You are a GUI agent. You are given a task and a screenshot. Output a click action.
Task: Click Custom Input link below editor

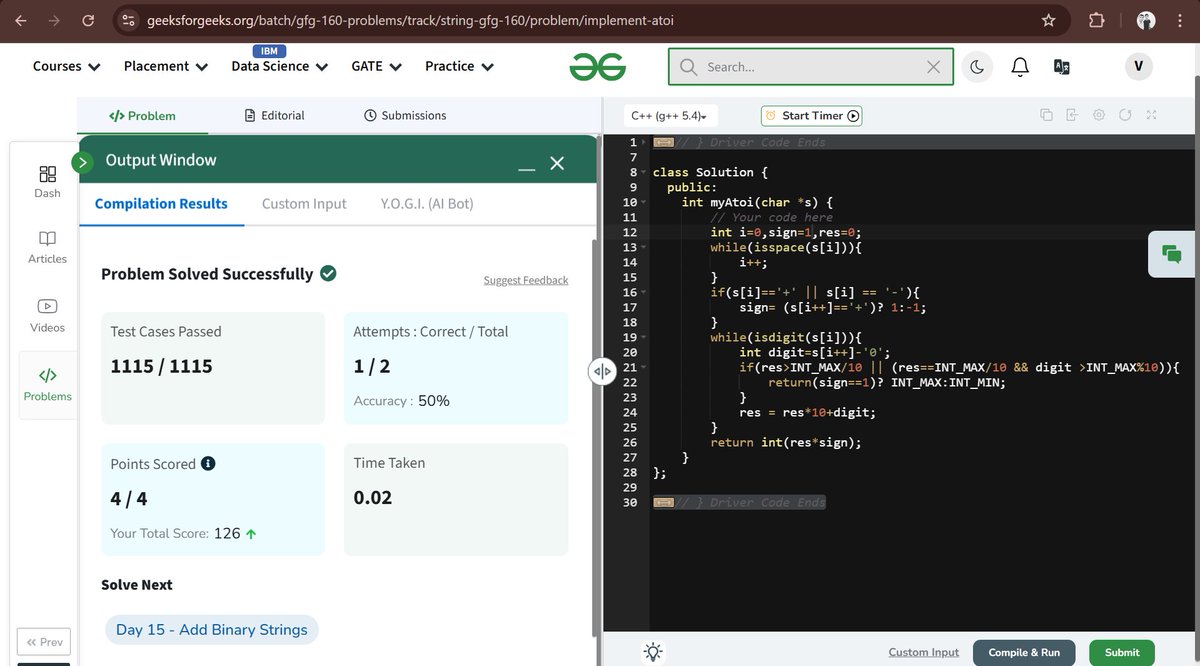[x=924, y=652]
